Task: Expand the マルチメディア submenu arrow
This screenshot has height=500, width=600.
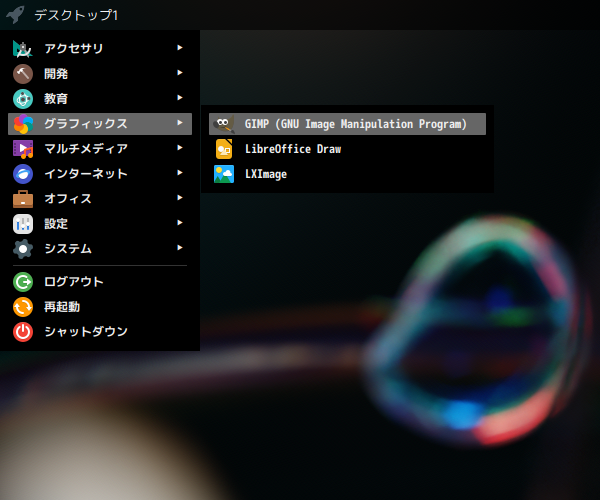Action: pyautogui.click(x=179, y=148)
